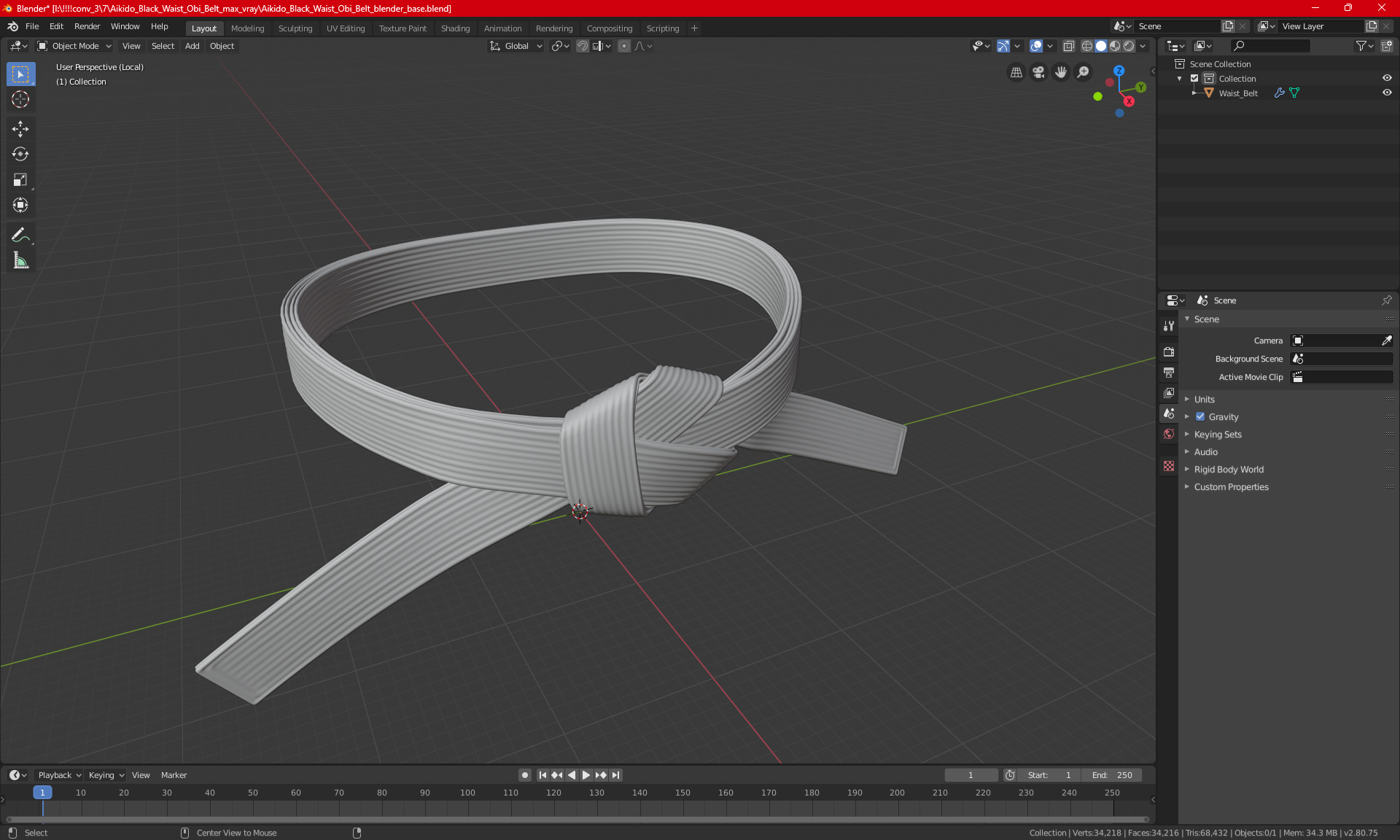1400x840 pixels.
Task: Open the Render properties tab icon
Action: [x=1169, y=351]
